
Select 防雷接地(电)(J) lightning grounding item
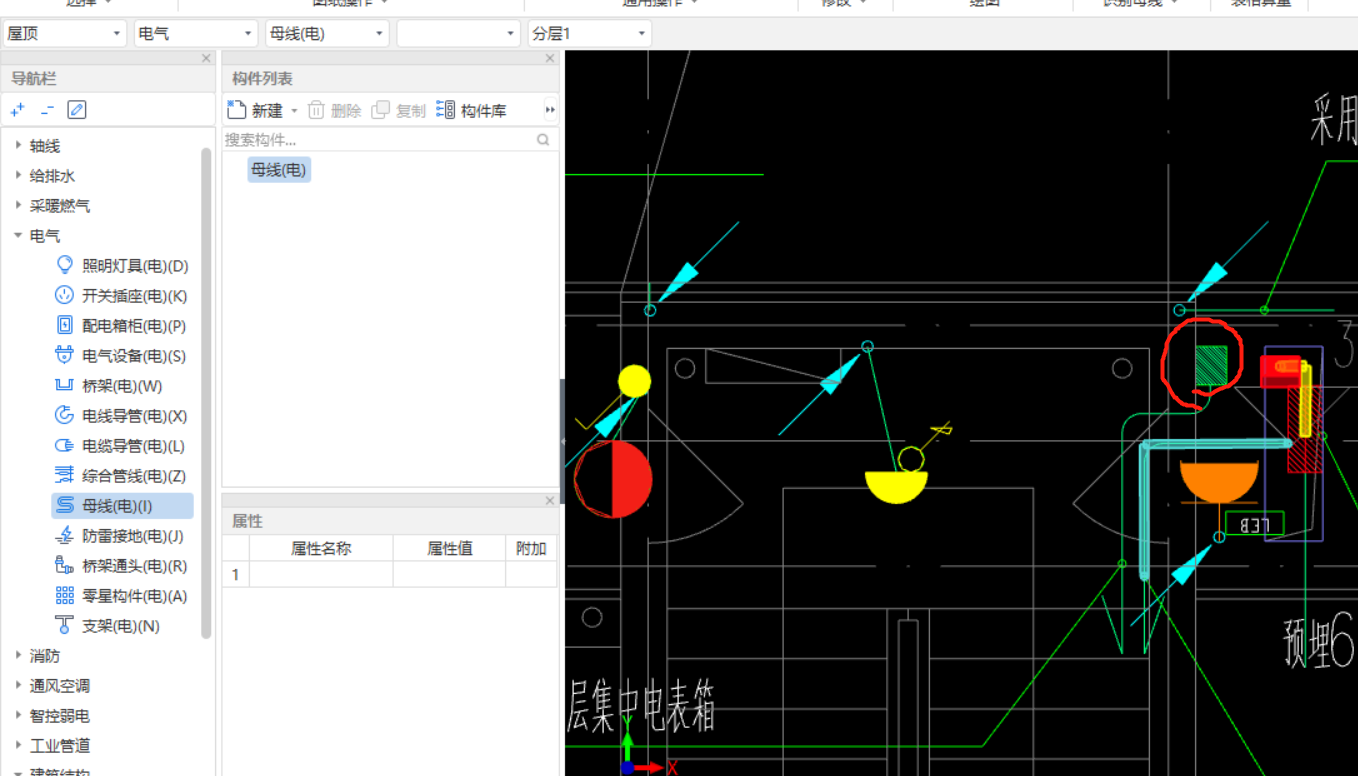point(122,536)
